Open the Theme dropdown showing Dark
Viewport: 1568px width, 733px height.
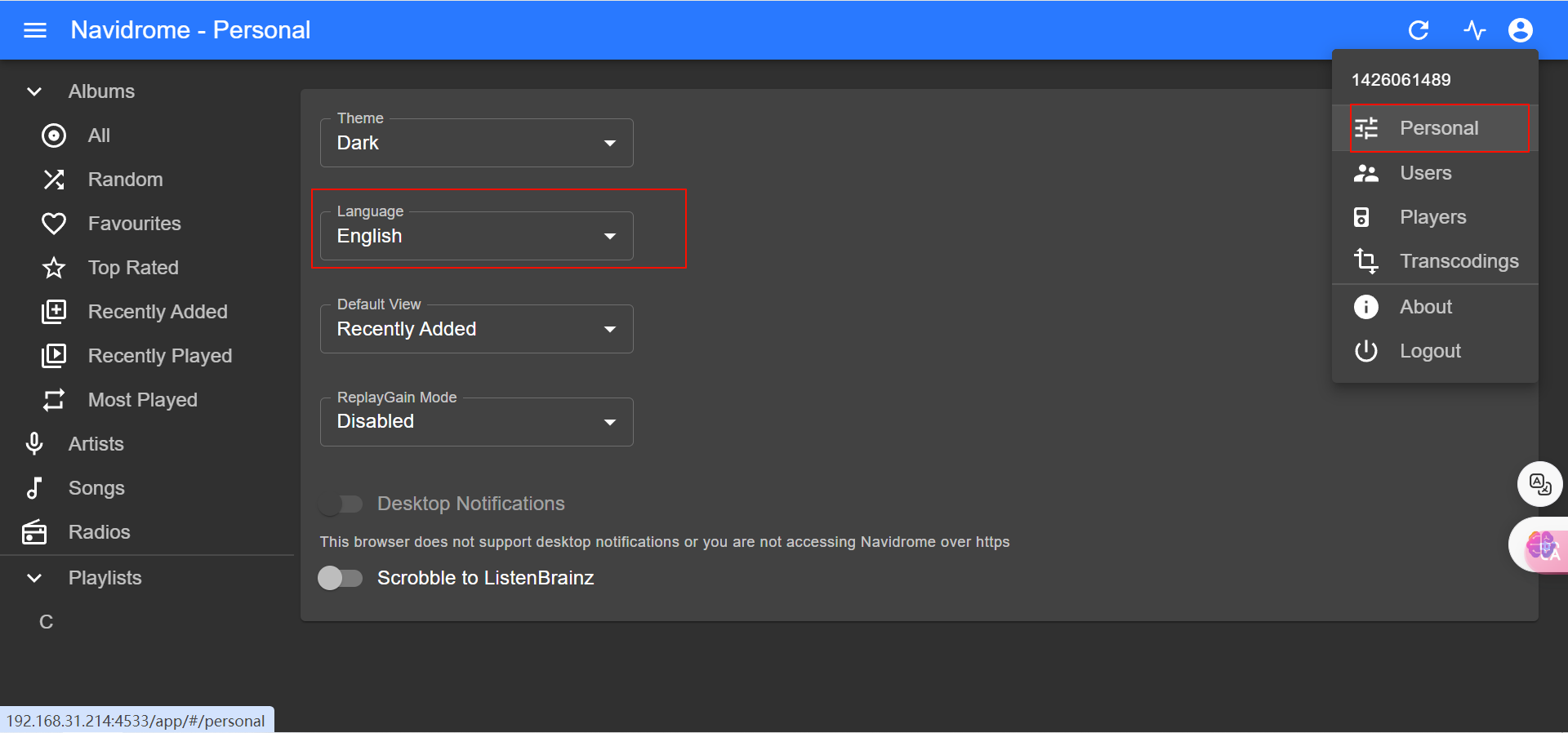click(477, 143)
